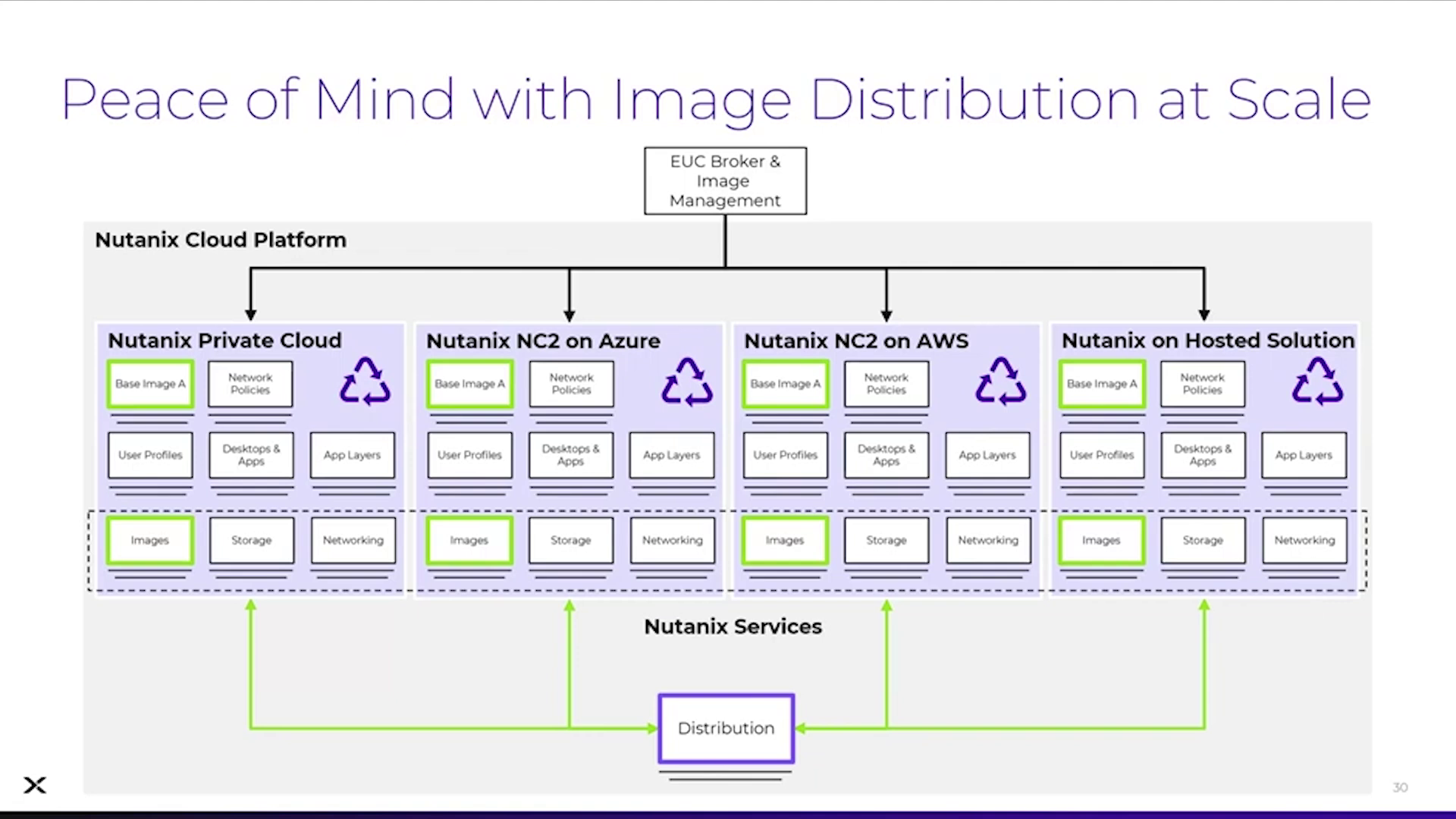Click User Profiles in NC2 on AWS
Screen dimensions: 1456x819
[x=786, y=455]
